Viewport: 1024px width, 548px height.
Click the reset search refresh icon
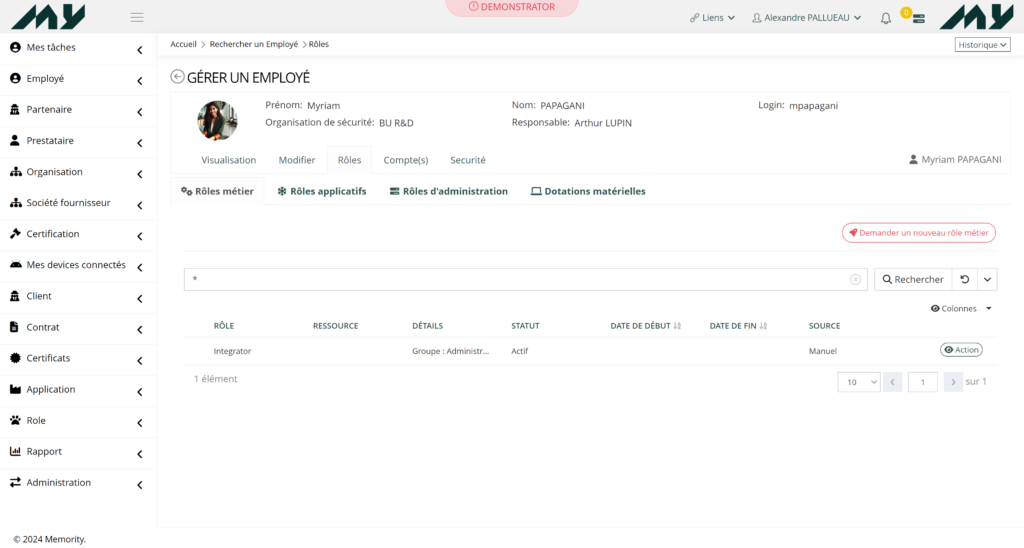(964, 280)
